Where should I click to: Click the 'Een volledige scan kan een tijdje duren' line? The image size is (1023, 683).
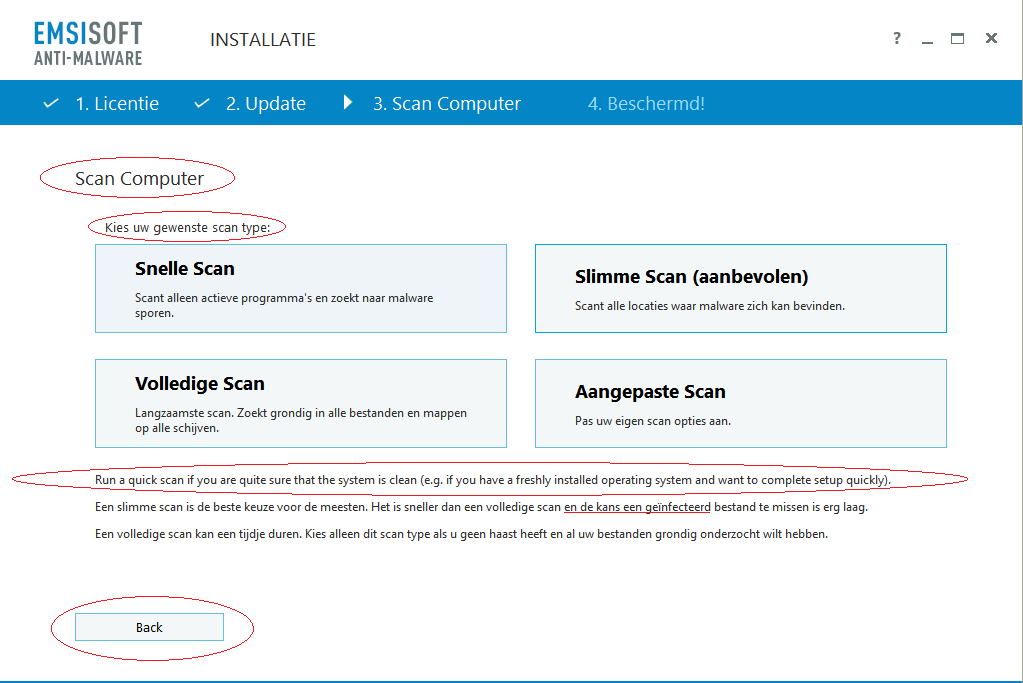tap(461, 534)
